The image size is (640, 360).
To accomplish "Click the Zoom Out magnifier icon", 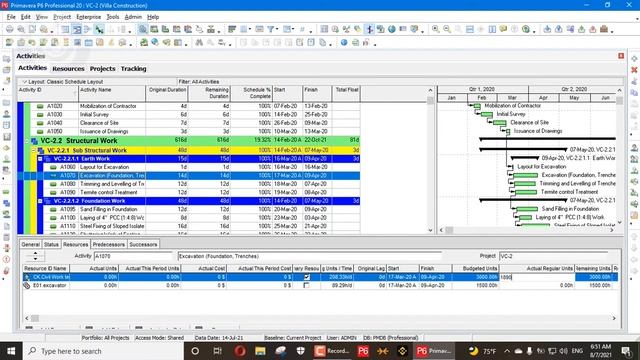I will [447, 29].
